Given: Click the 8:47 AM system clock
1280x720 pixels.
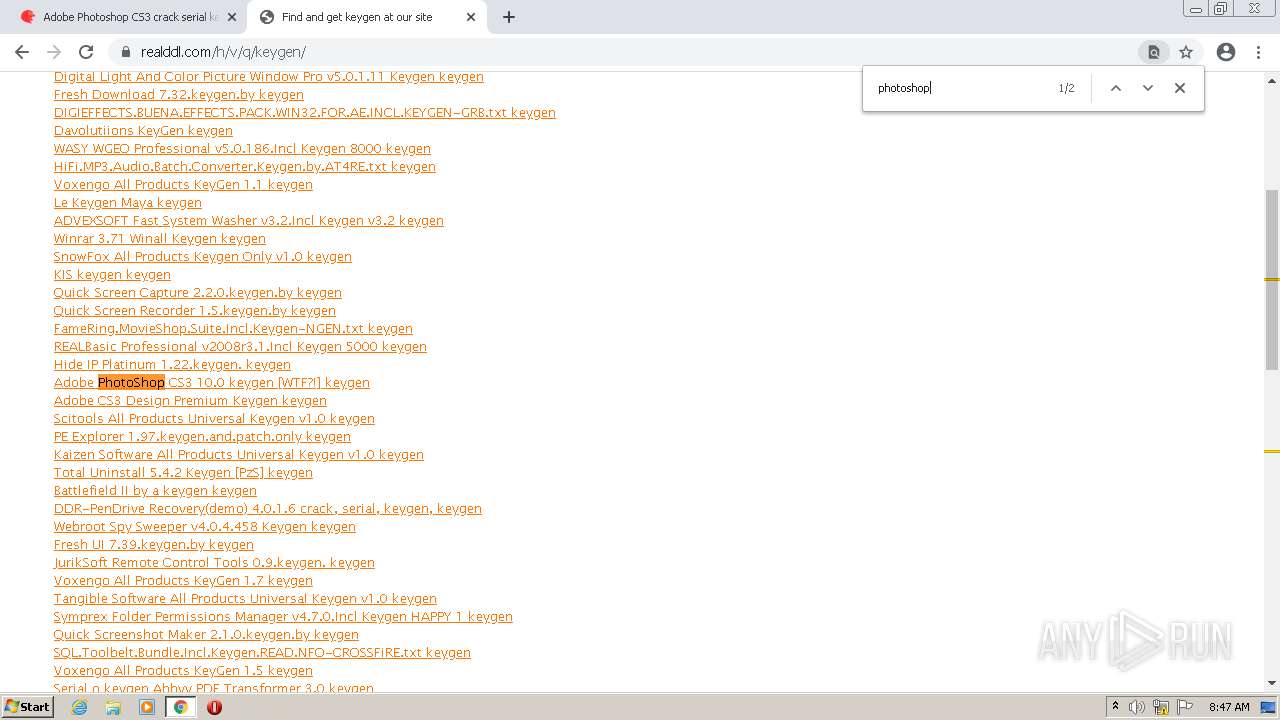Looking at the screenshot, I should 1229,707.
